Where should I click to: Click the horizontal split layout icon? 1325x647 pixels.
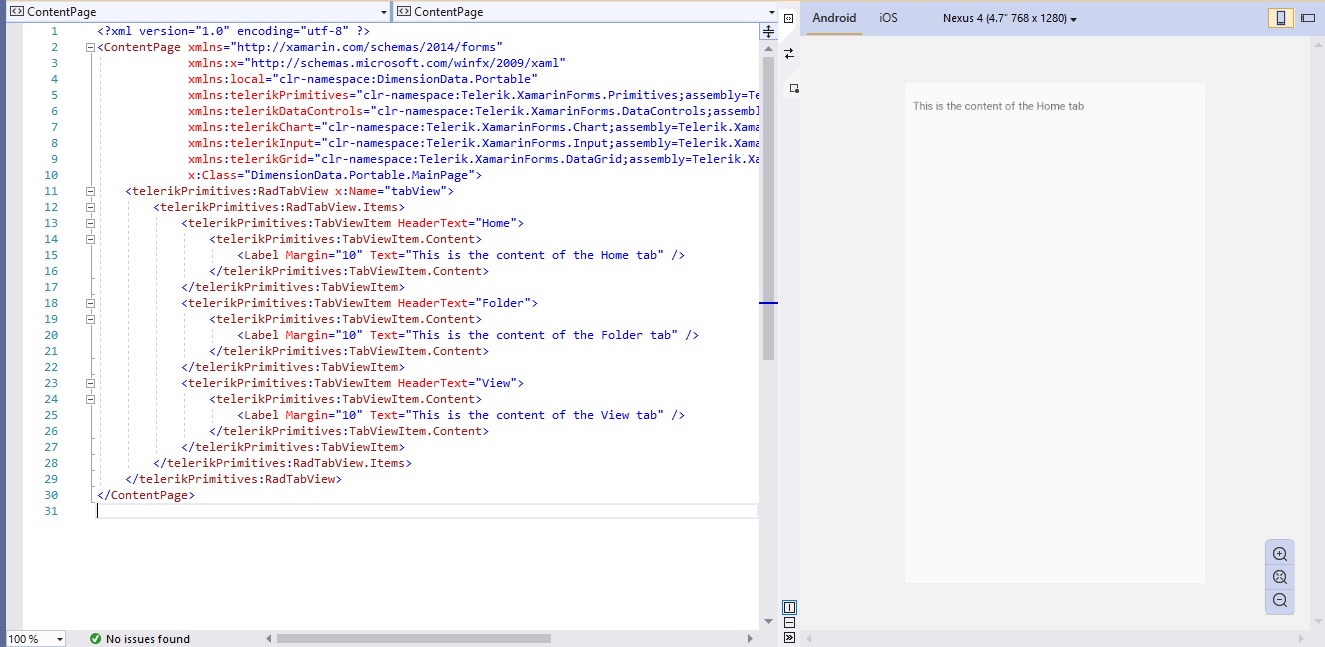[x=789, y=622]
